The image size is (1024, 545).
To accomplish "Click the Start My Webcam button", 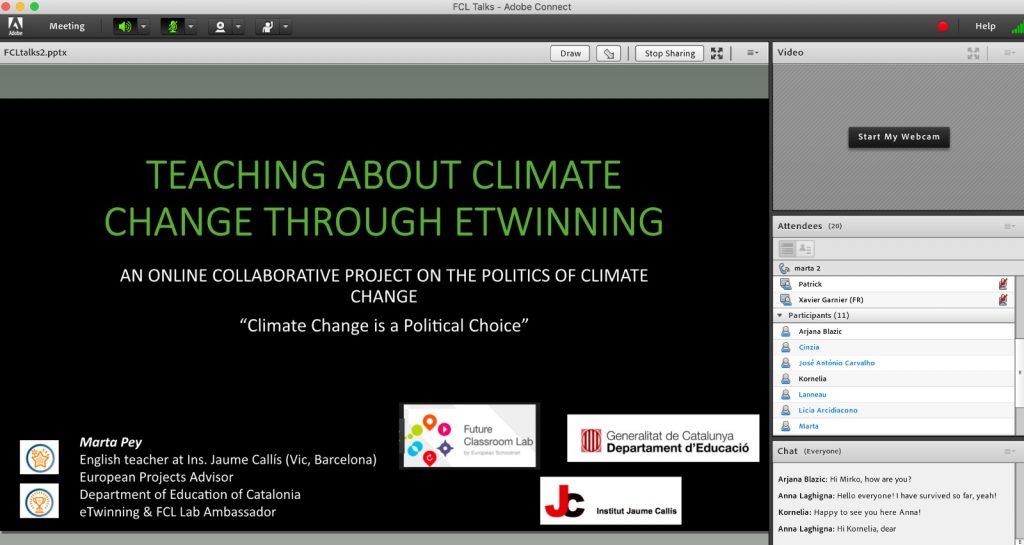I will coord(898,137).
